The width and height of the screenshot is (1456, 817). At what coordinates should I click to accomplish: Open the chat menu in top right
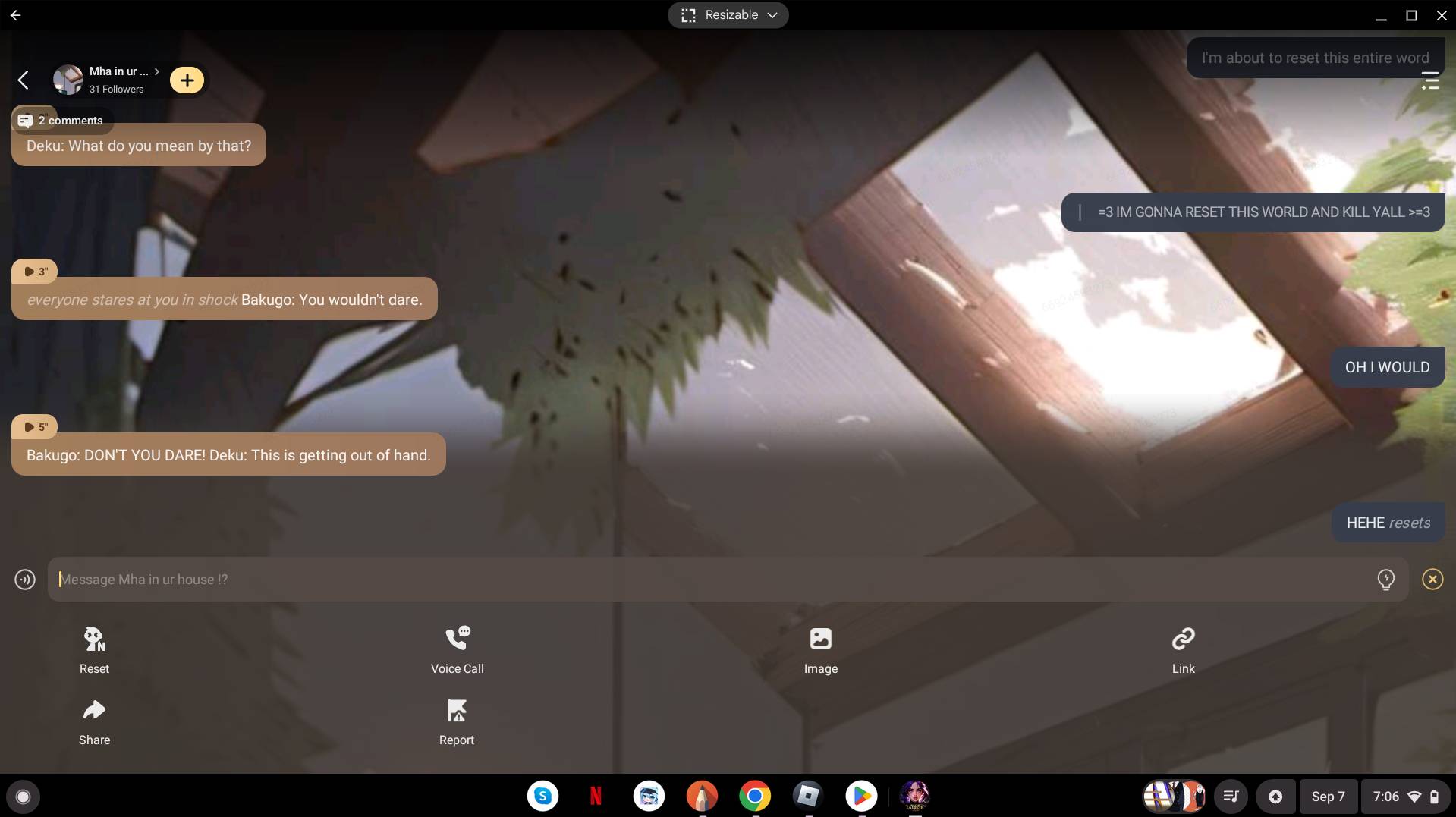tap(1429, 80)
